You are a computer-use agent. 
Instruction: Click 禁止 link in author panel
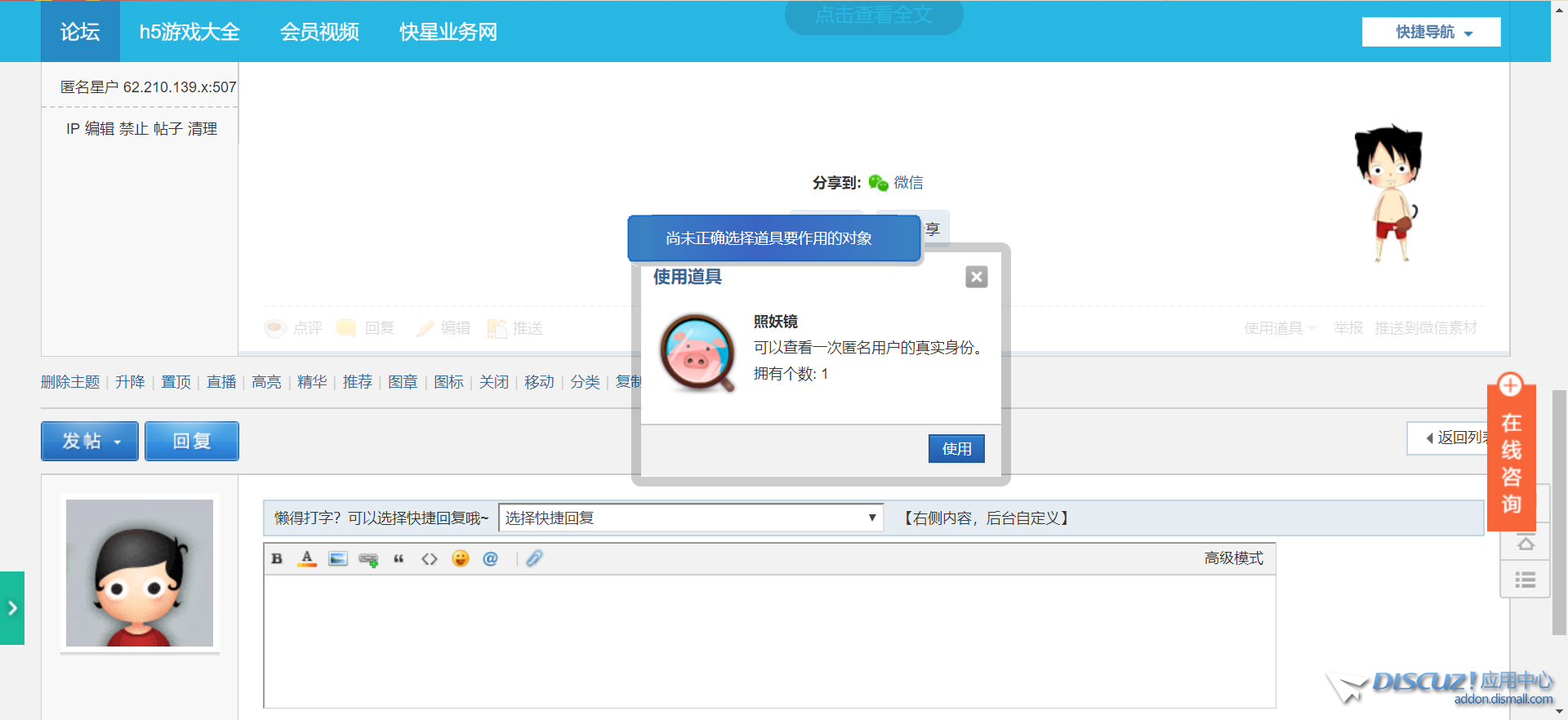(x=134, y=129)
